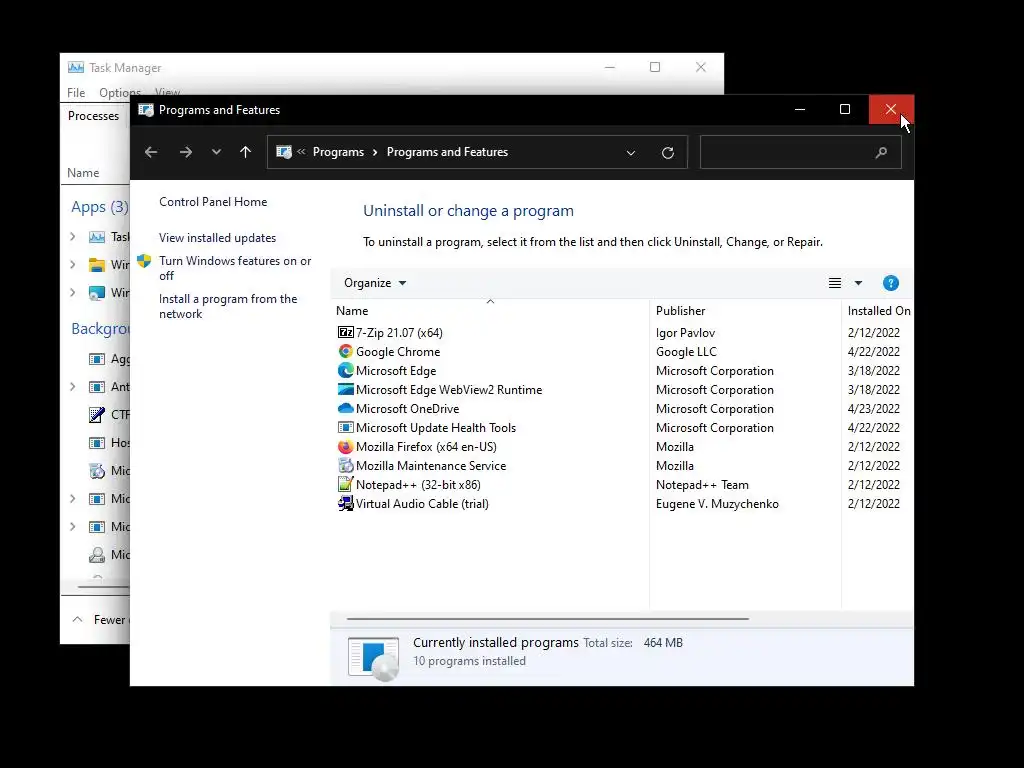Click the view layout icon in the toolbar
Viewport: 1024px width, 768px height.
tap(835, 283)
